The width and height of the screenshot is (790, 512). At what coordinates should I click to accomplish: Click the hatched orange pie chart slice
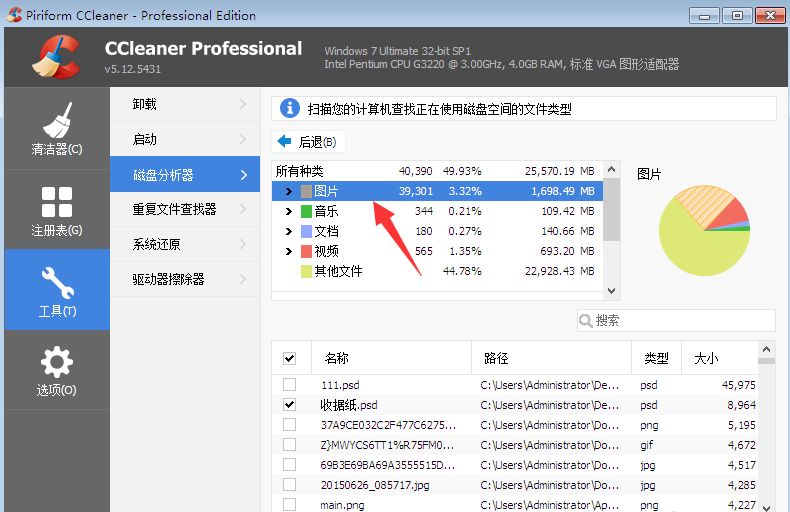coord(704,204)
